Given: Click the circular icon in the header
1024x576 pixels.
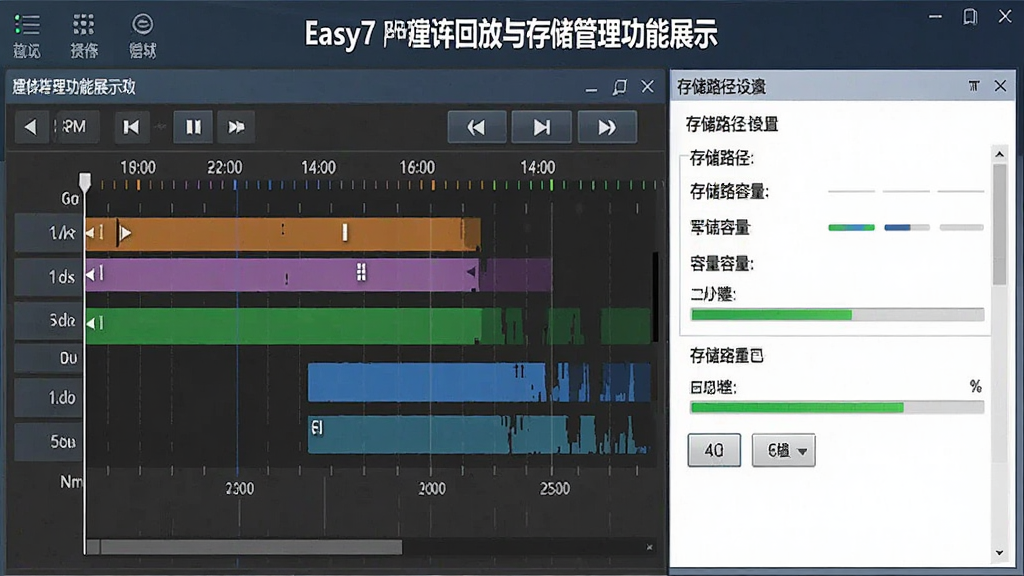Looking at the screenshot, I should [x=142, y=24].
